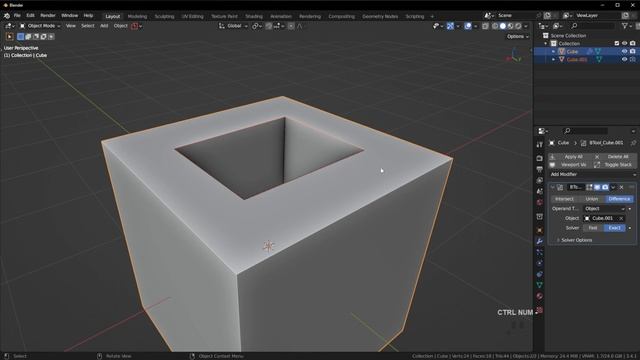Click the Toggle Stack button
640x360 pixels.
(614, 164)
